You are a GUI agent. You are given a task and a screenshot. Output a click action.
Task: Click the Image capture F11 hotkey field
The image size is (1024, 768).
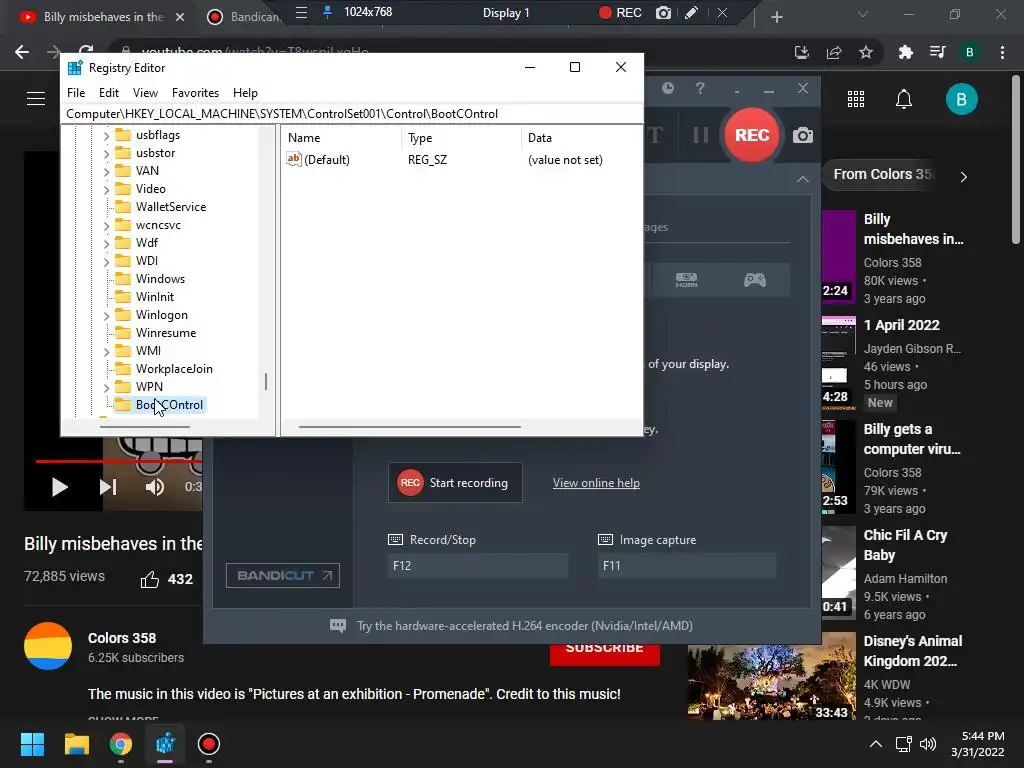point(687,566)
